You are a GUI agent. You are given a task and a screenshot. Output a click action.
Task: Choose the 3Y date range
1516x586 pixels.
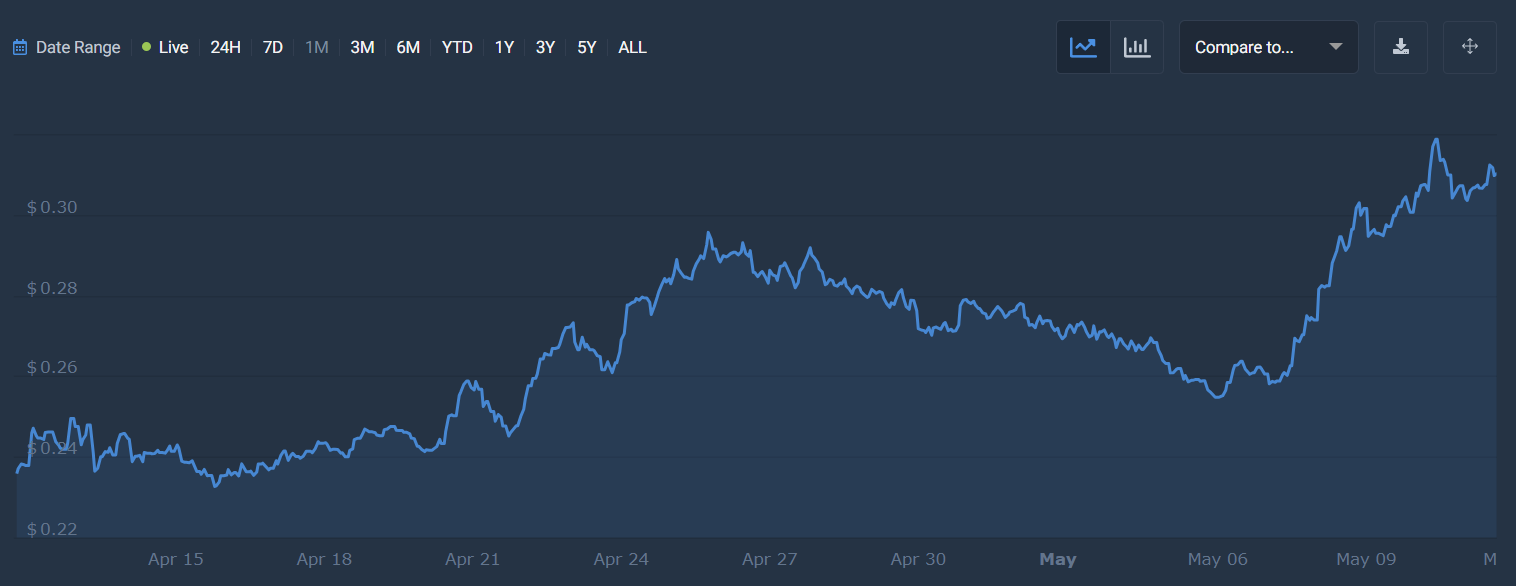[545, 47]
